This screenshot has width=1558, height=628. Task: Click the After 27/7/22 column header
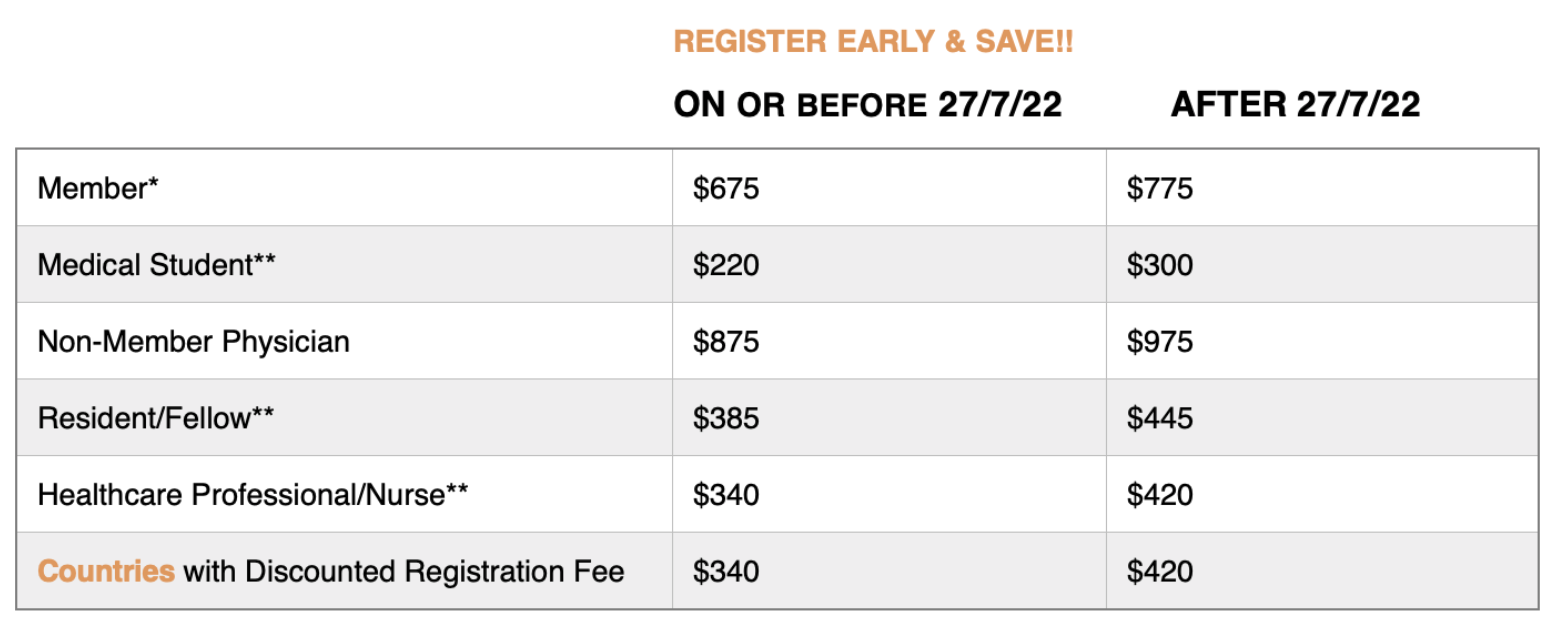tap(1295, 105)
